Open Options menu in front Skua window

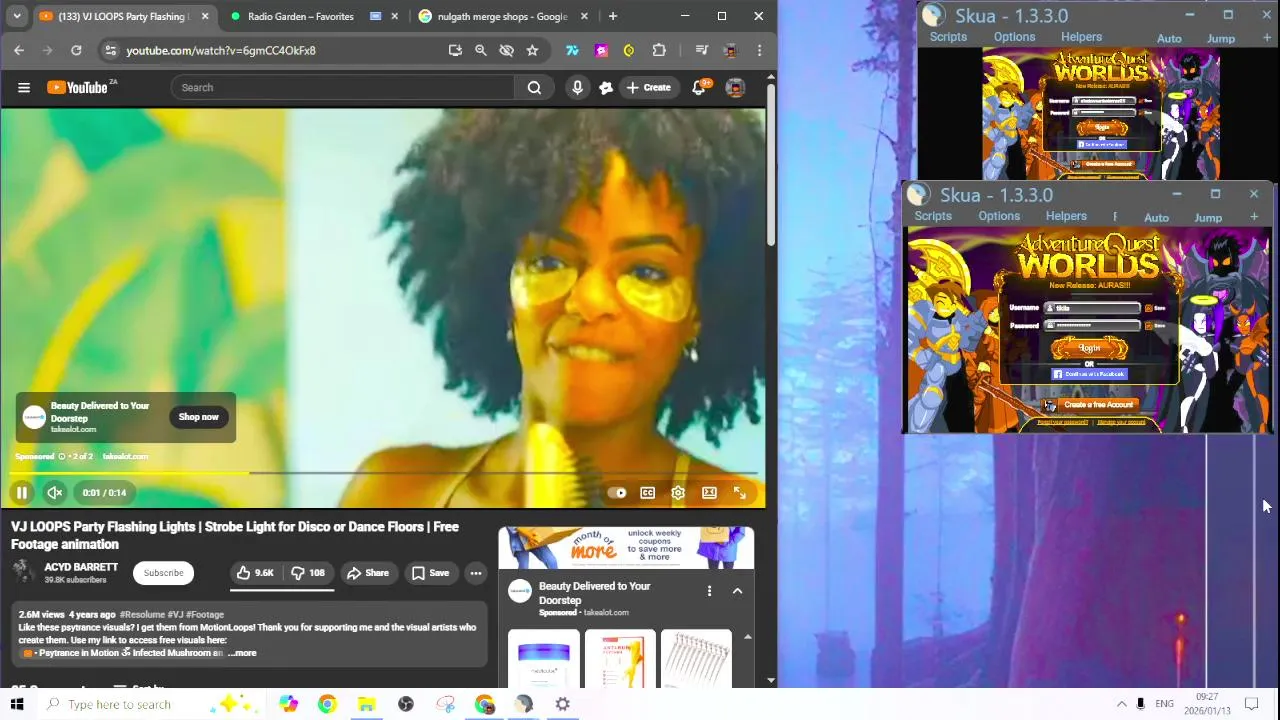click(999, 216)
